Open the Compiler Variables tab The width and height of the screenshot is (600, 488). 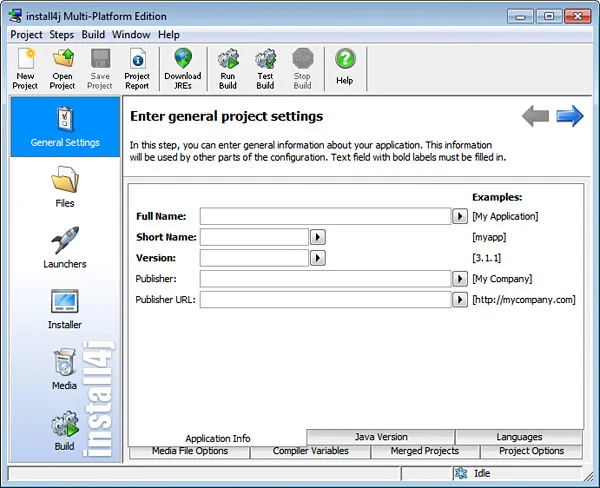tap(311, 451)
